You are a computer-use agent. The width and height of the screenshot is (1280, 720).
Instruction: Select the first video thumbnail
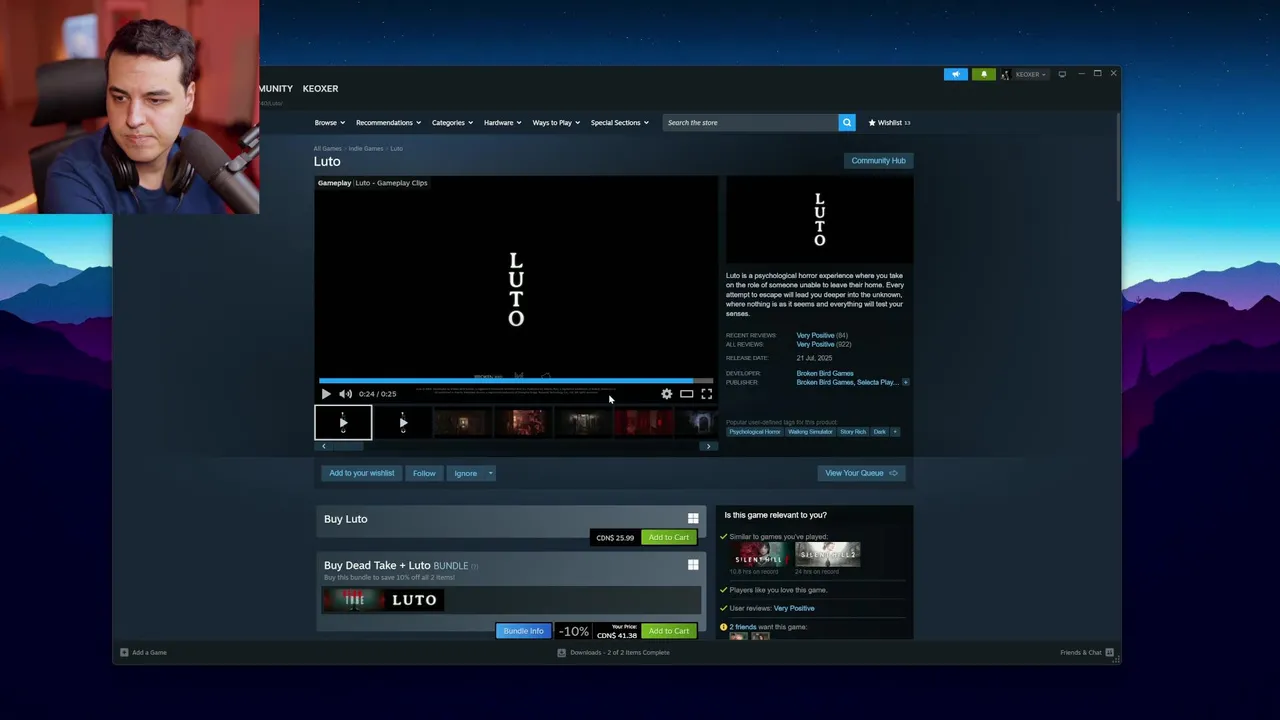pyautogui.click(x=343, y=423)
